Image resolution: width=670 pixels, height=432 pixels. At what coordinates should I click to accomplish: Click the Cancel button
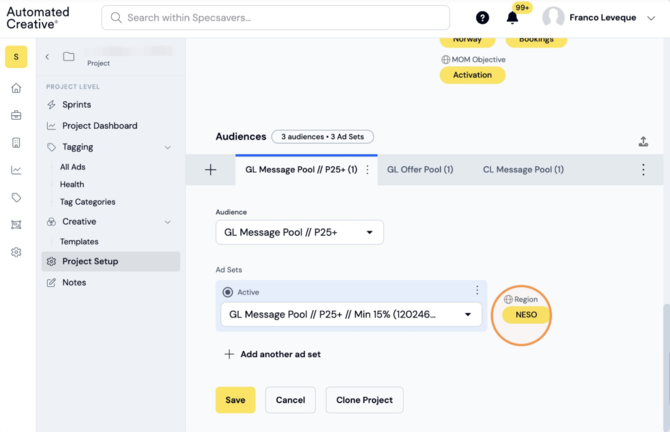tap(291, 400)
